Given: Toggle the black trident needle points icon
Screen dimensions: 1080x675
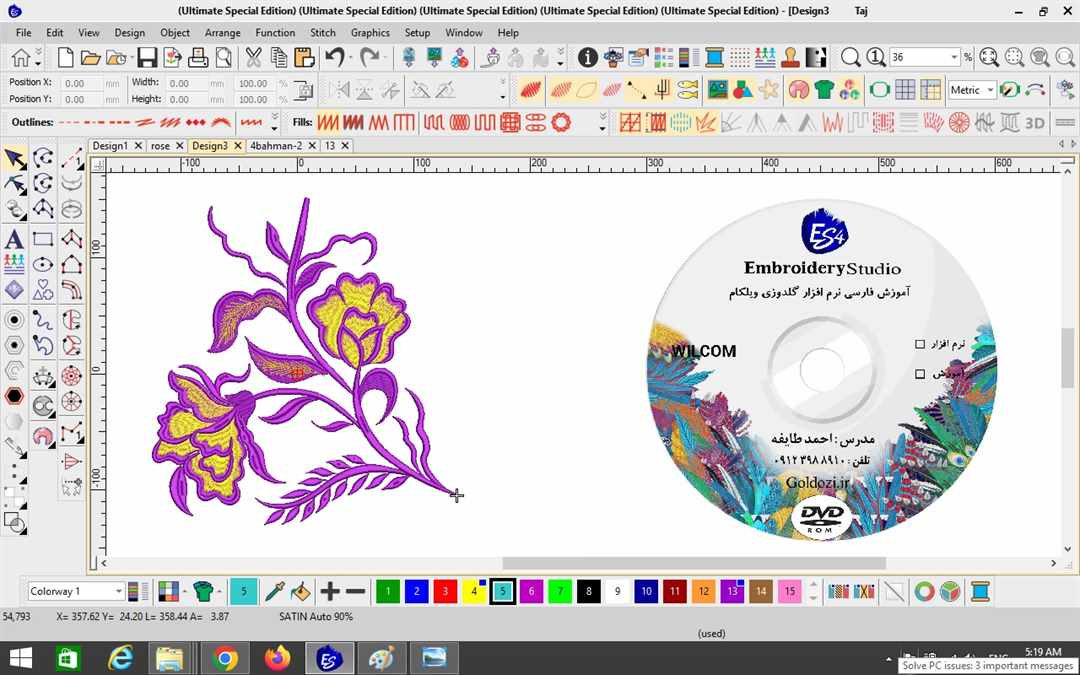Looking at the screenshot, I should (x=662, y=90).
